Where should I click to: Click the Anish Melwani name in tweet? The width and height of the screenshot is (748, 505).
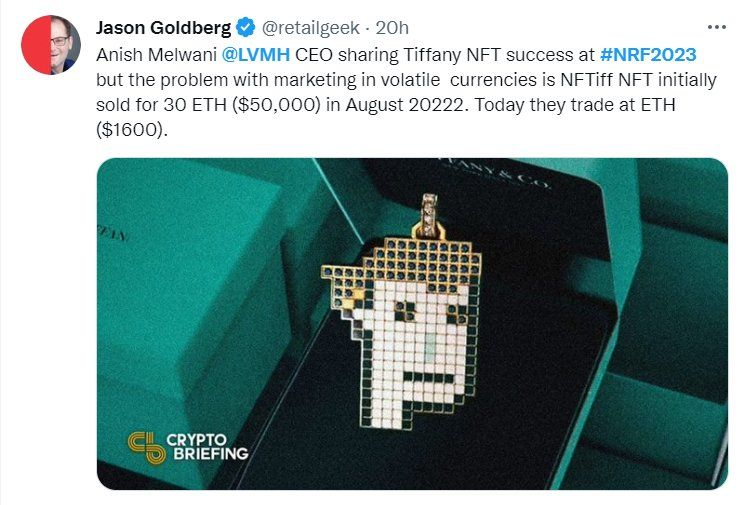[x=156, y=54]
